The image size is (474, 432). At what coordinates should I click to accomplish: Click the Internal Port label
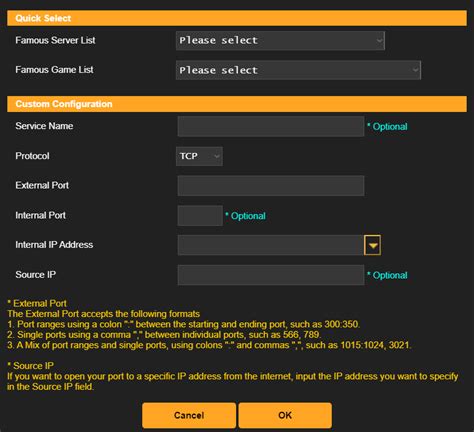[40, 215]
